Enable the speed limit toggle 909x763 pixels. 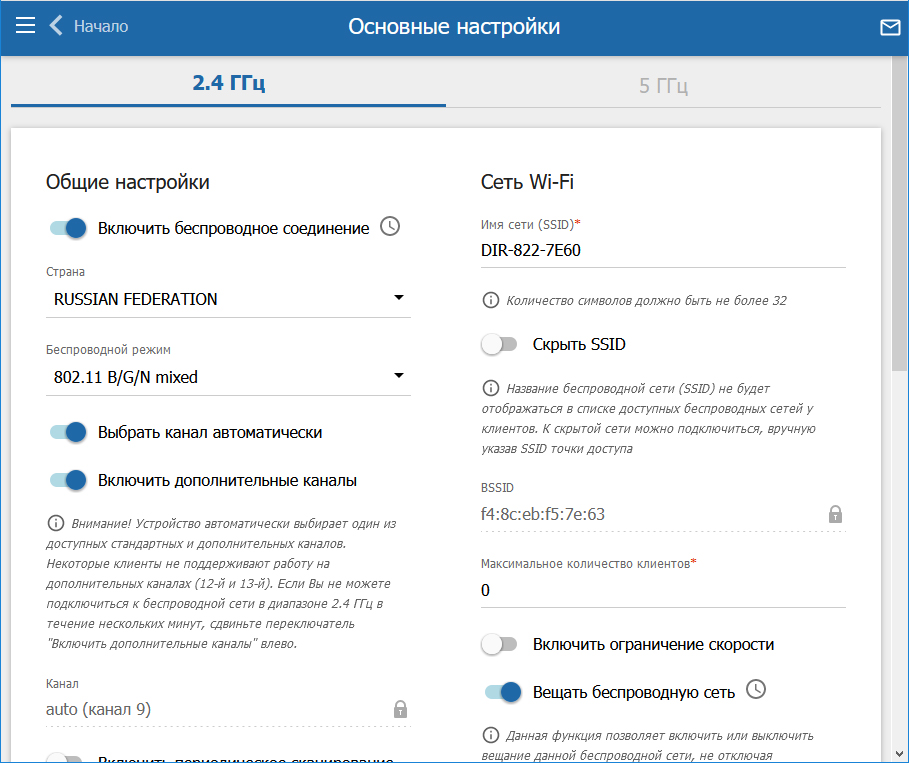click(499, 644)
